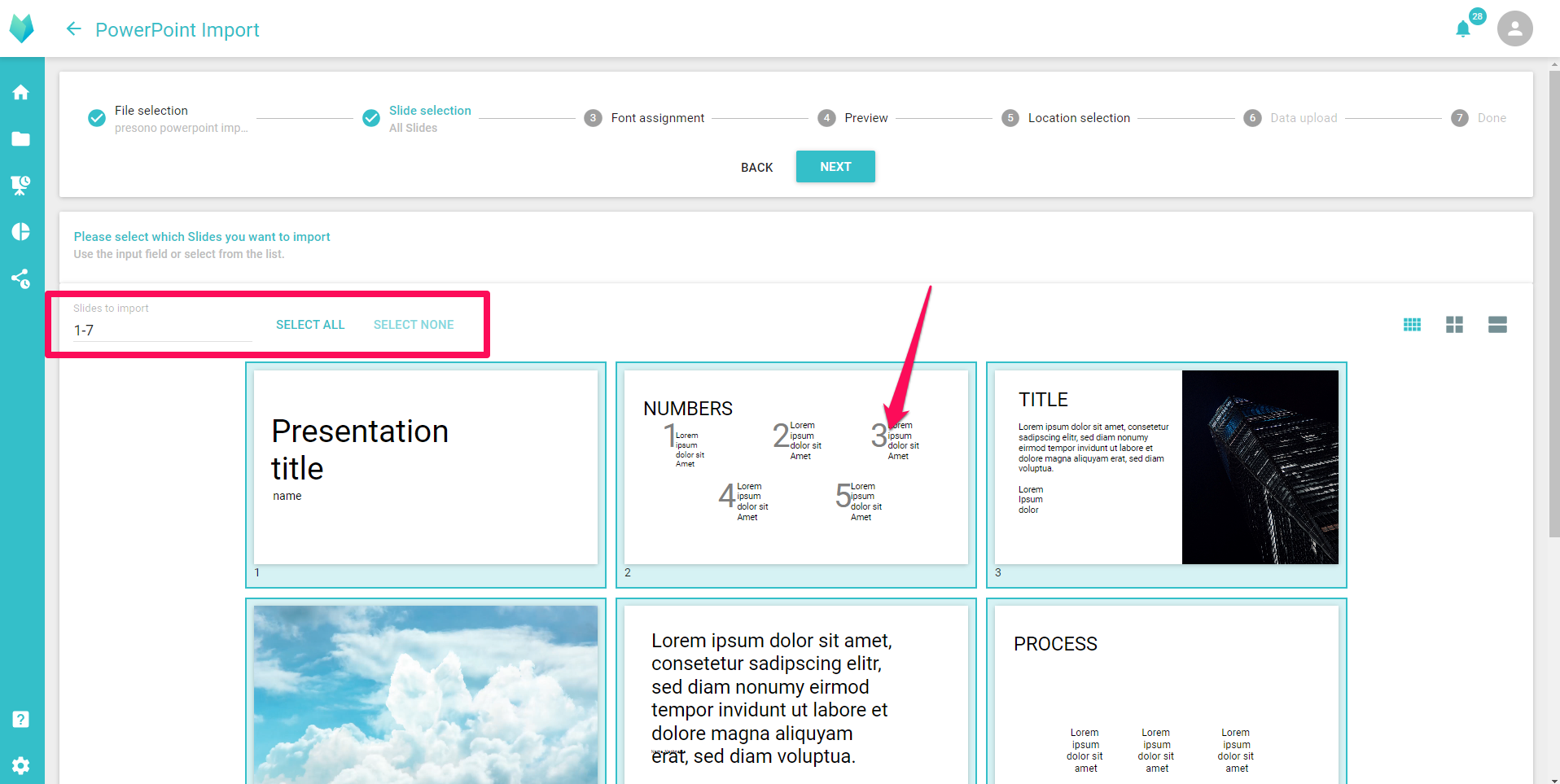The height and width of the screenshot is (784, 1560).
Task: Click the NEXT button
Action: tap(835, 167)
